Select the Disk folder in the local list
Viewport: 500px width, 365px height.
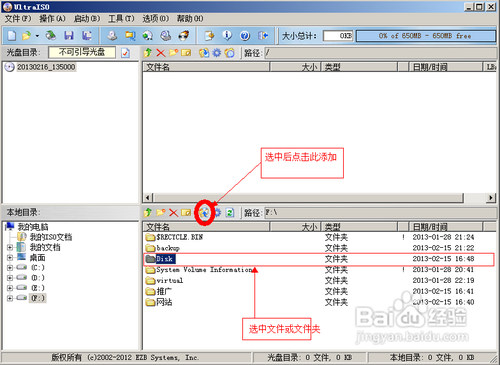161,259
